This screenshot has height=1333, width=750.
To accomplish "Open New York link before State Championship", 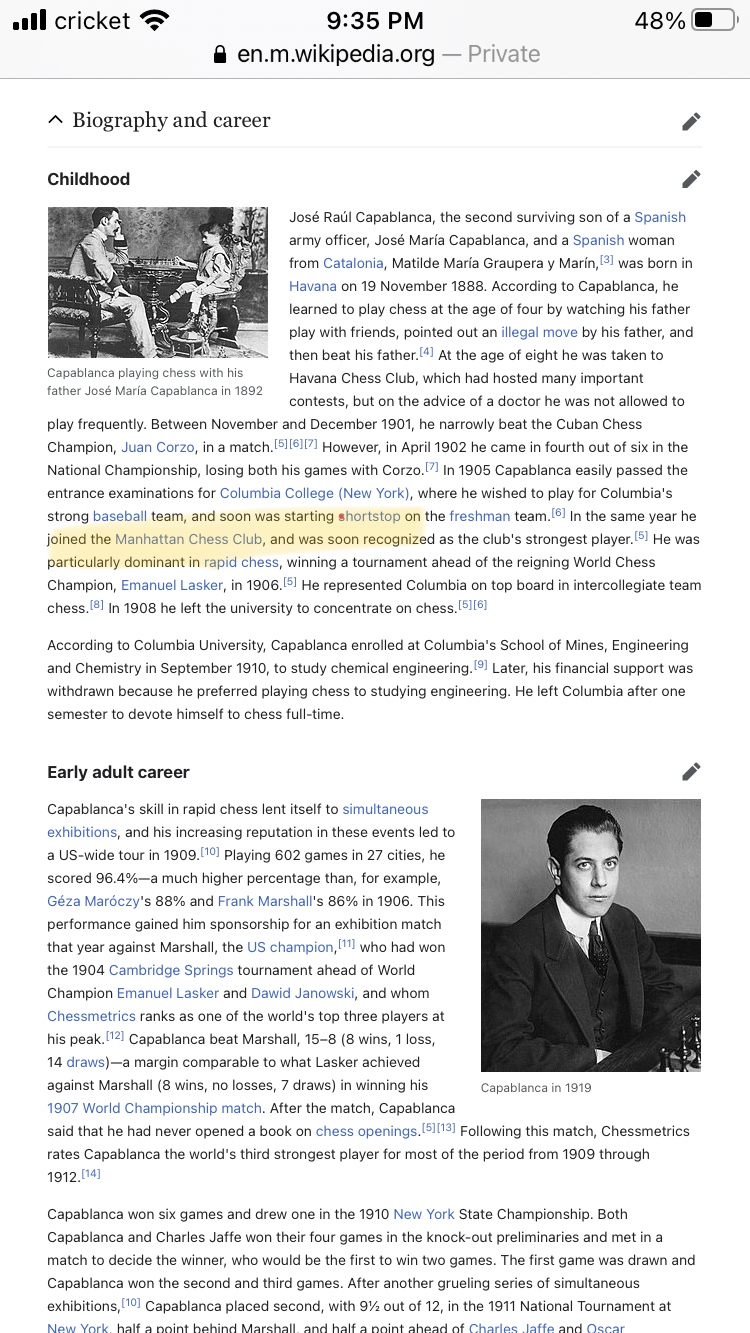I will point(424,1214).
